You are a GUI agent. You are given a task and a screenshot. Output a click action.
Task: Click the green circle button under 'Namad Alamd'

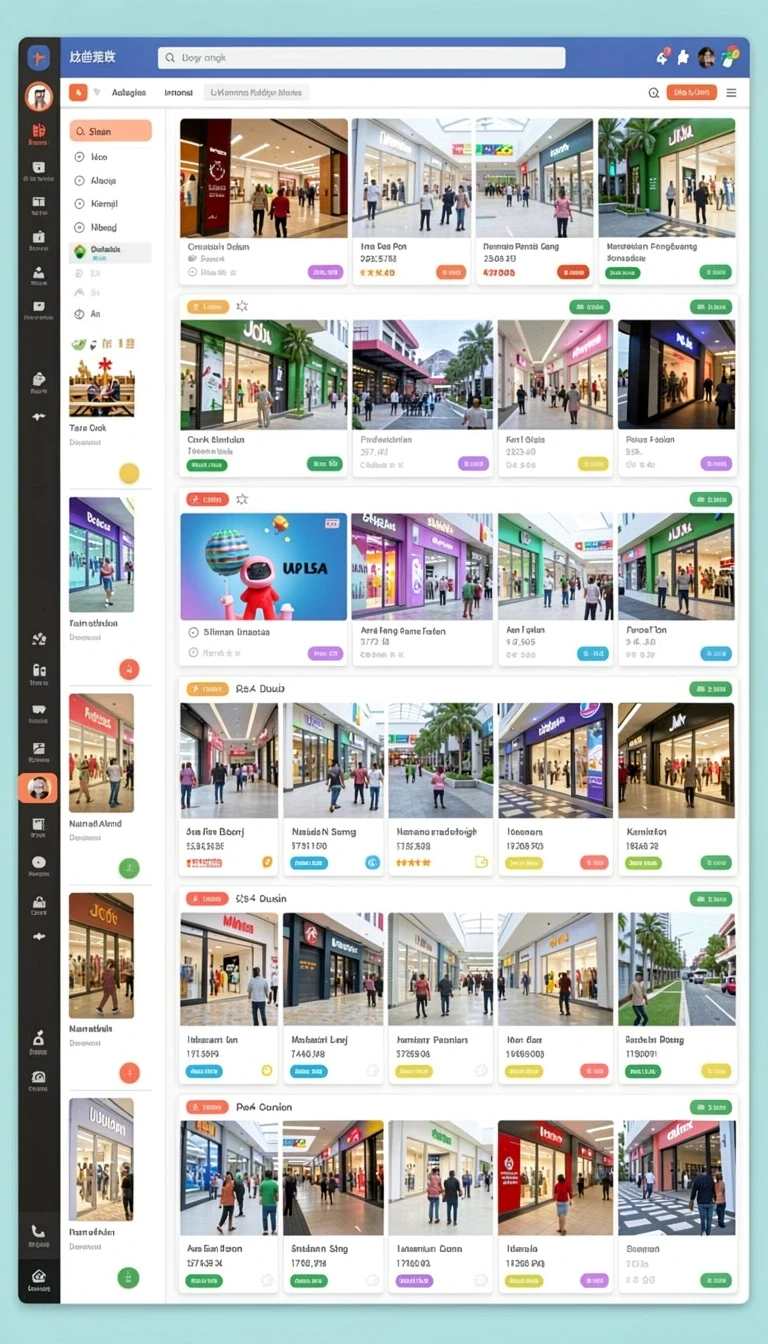coord(129,868)
